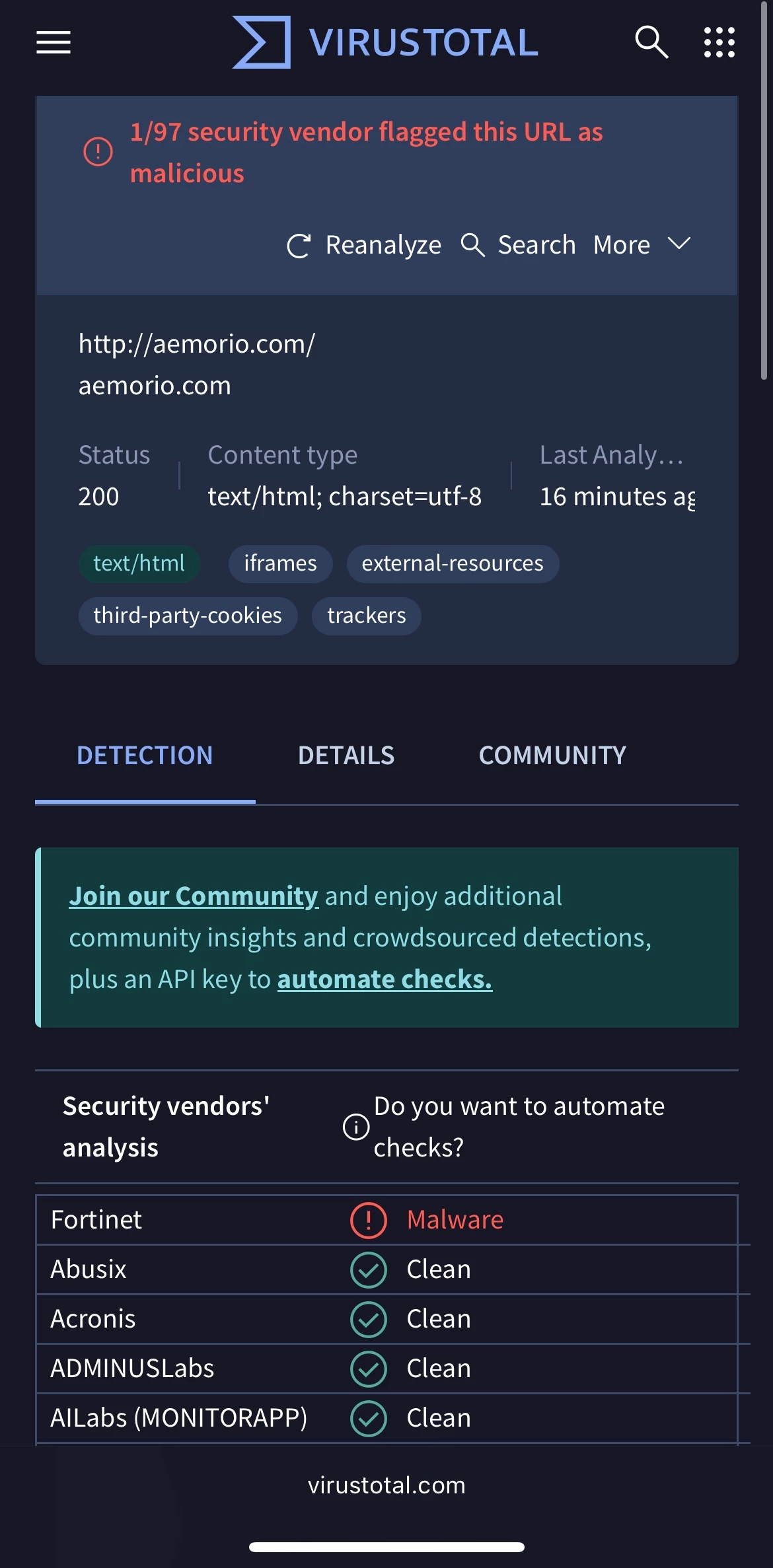Click the 16 minutes ago value
The image size is (773, 1568).
(x=618, y=497)
